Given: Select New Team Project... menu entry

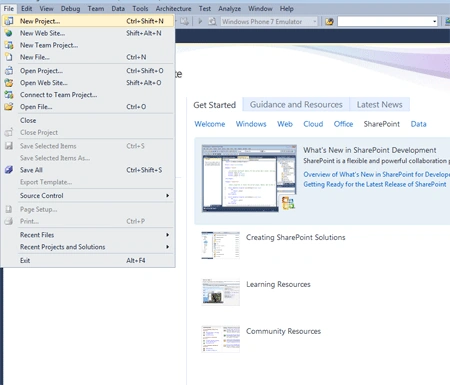Looking at the screenshot, I should coord(88,45).
